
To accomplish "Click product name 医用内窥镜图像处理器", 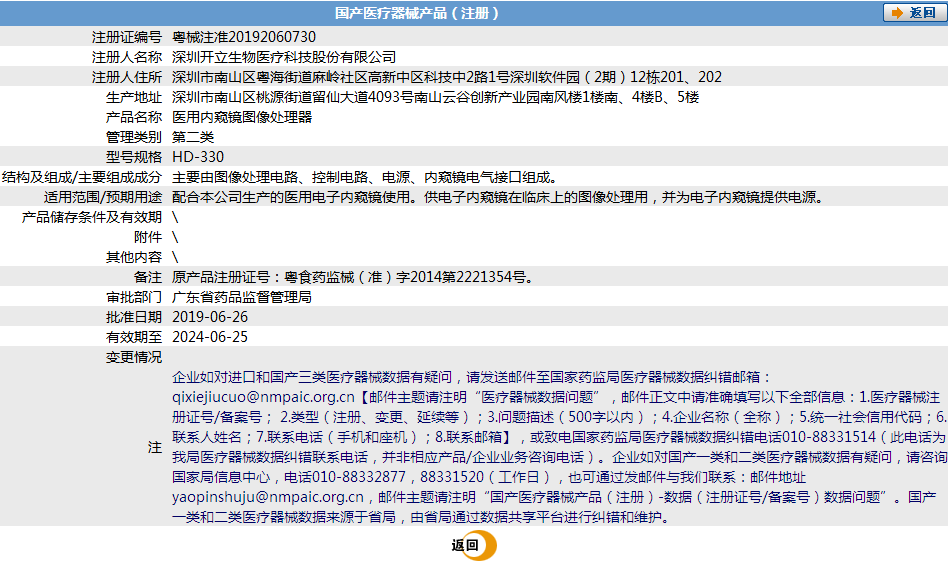I will tap(242, 117).
